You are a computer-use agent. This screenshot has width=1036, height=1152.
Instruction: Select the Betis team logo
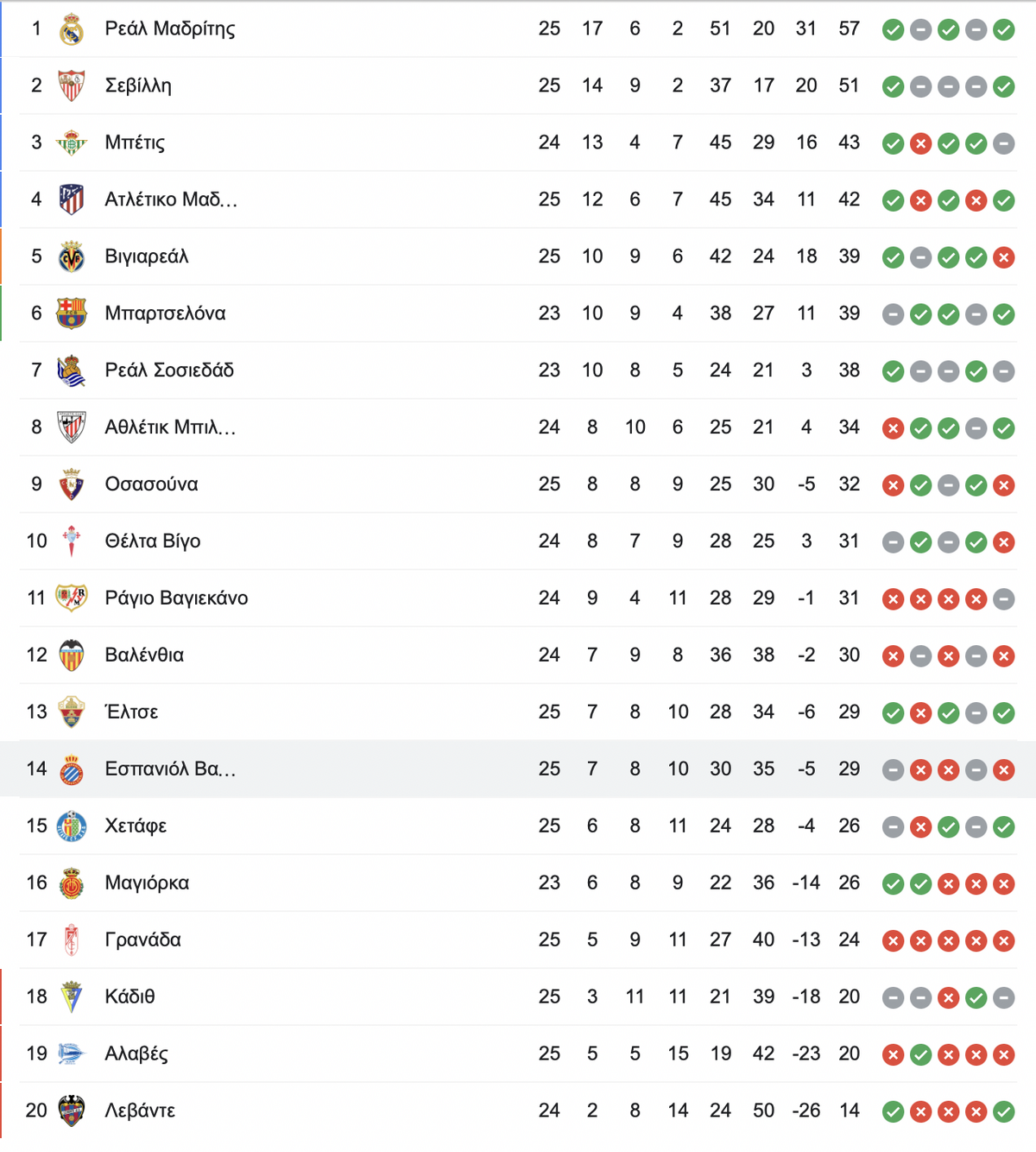[72, 142]
